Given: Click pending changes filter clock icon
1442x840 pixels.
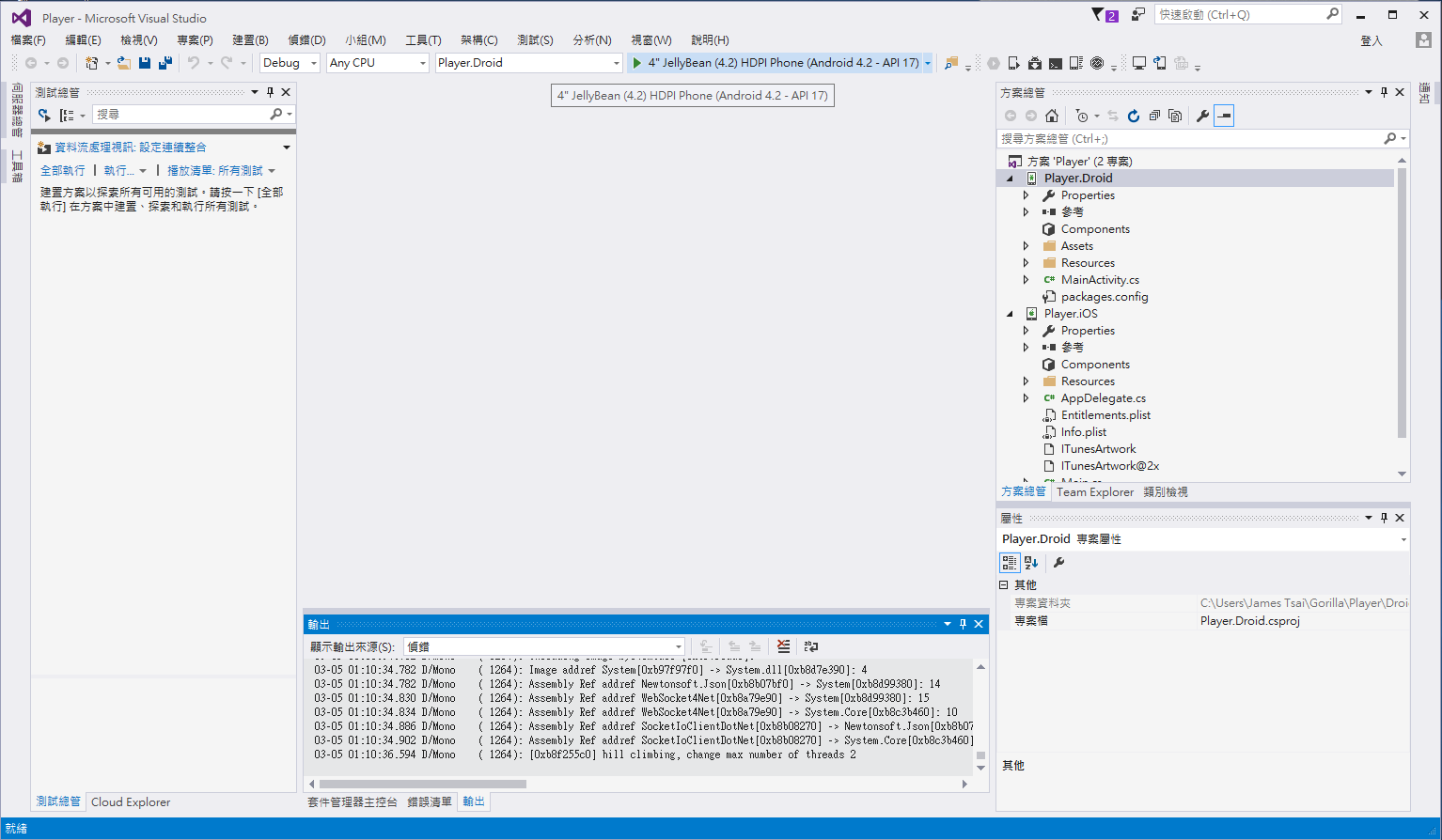Looking at the screenshot, I should (x=1083, y=116).
